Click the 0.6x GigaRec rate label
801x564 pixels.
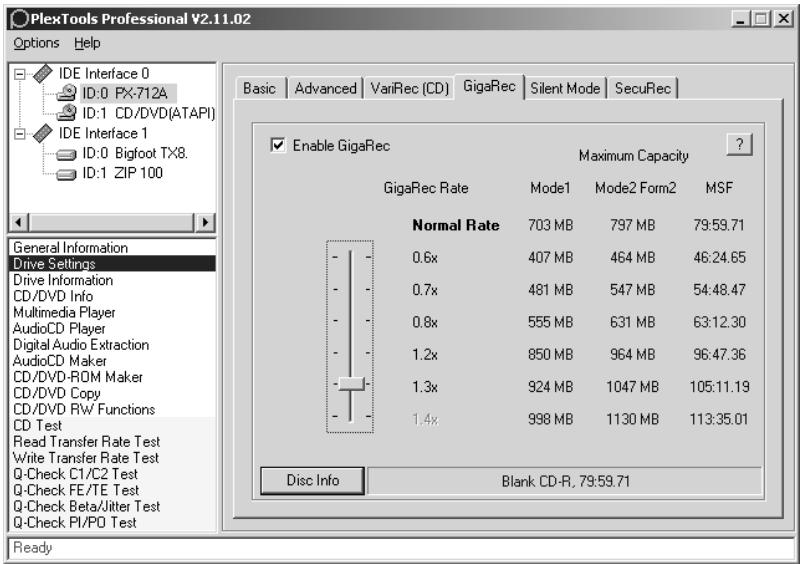(x=425, y=257)
